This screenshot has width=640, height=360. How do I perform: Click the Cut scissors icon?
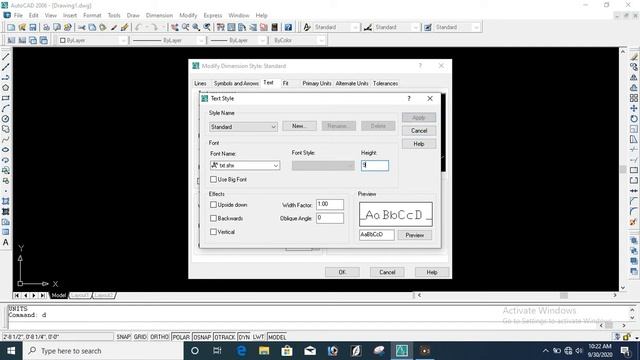(82, 27)
